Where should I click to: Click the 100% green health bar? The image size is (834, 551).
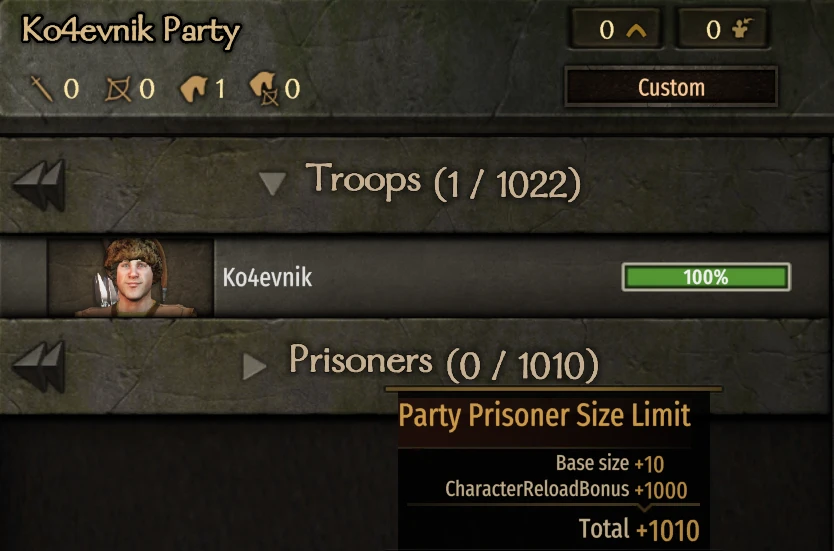click(x=706, y=278)
